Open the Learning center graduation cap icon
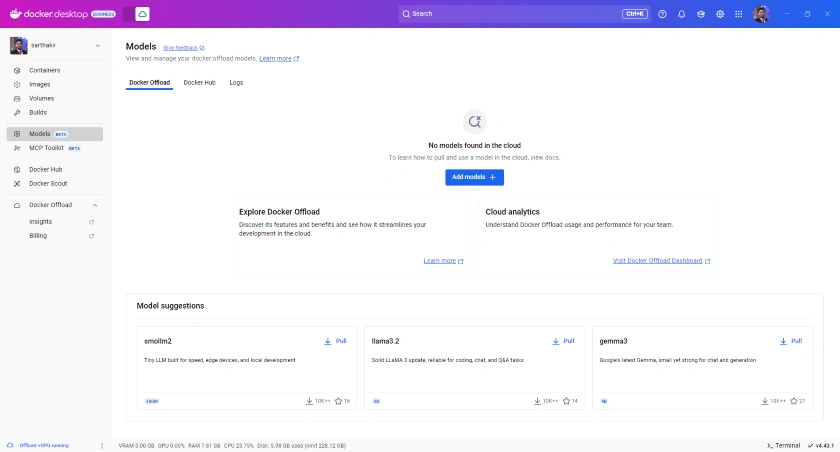Image resolution: width=840 pixels, height=452 pixels. (x=701, y=14)
